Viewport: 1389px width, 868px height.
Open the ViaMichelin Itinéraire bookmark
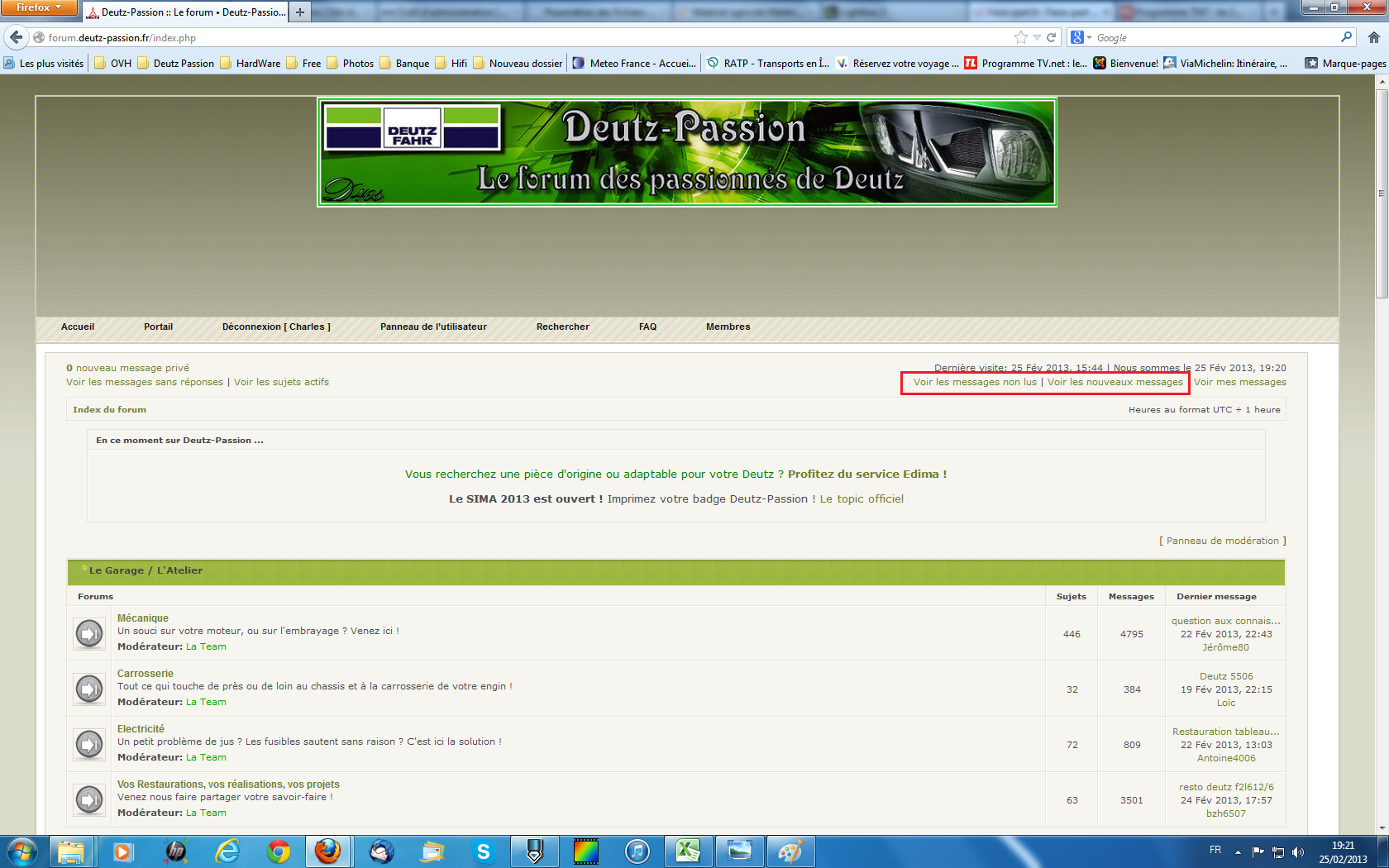(x=1225, y=63)
